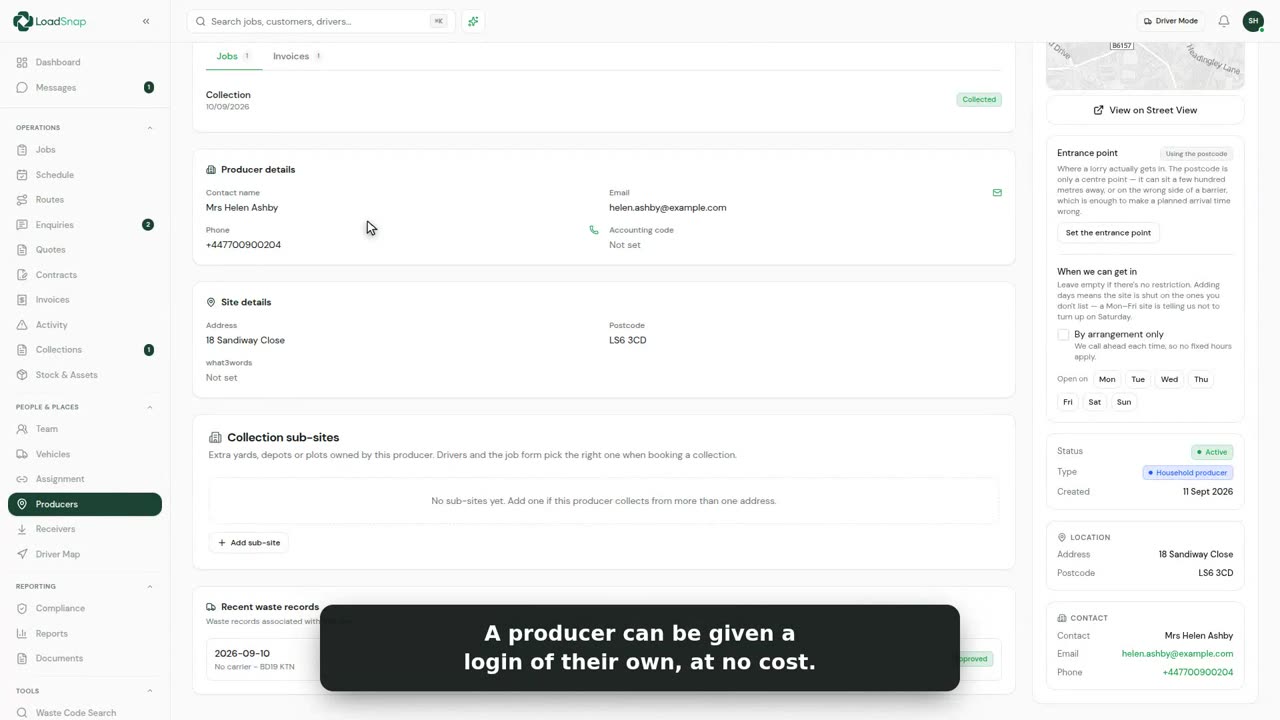Open the SH user avatar
The image size is (1280, 720).
(x=1253, y=21)
